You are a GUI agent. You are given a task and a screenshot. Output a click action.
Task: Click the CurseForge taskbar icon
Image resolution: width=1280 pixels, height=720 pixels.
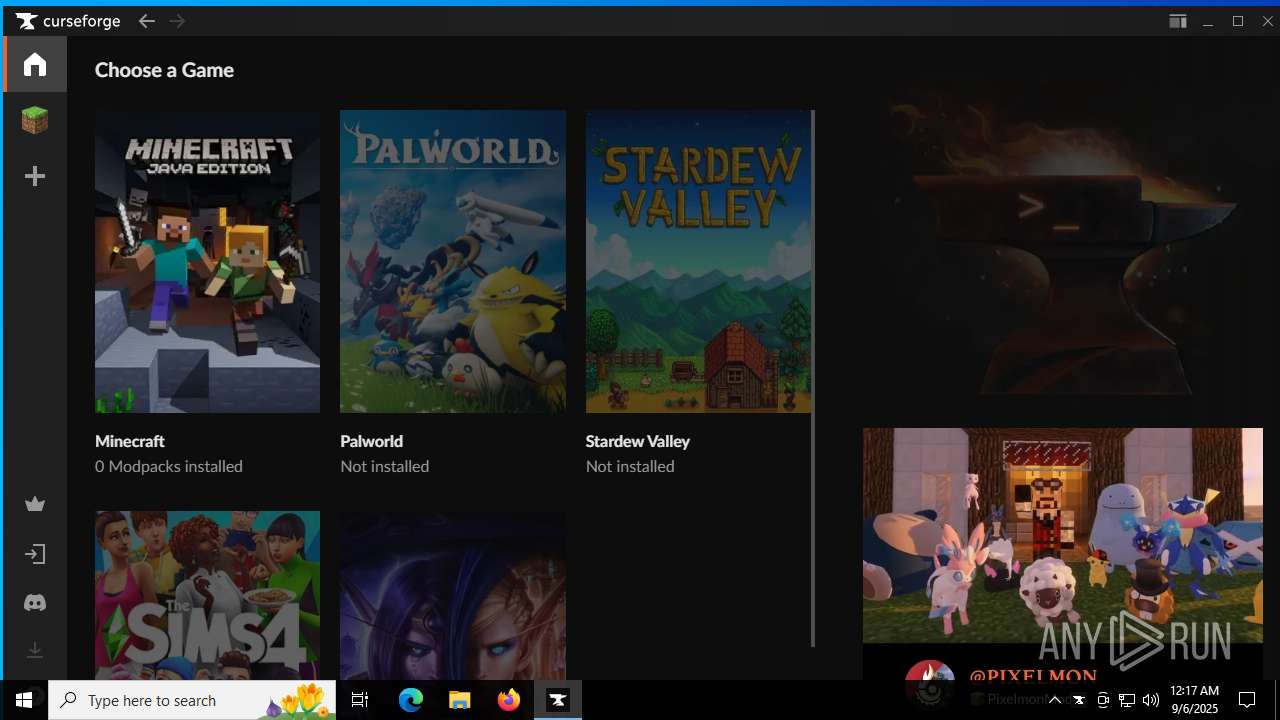[558, 700]
